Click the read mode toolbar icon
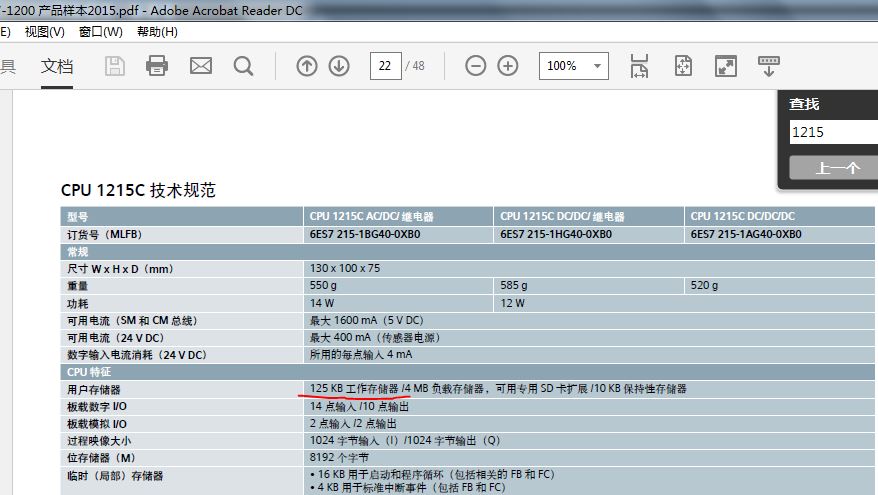Image resolution: width=878 pixels, height=495 pixels. [769, 66]
